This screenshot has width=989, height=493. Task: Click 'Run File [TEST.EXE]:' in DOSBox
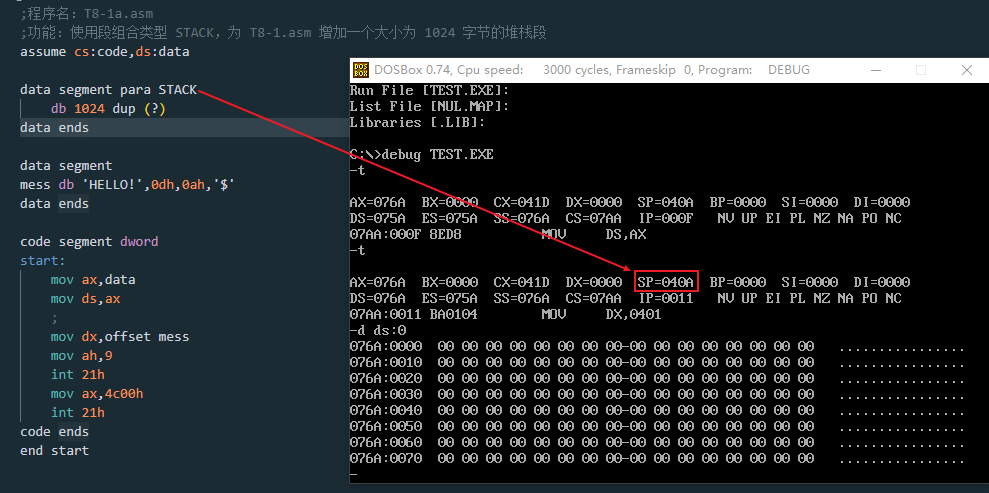coord(429,90)
